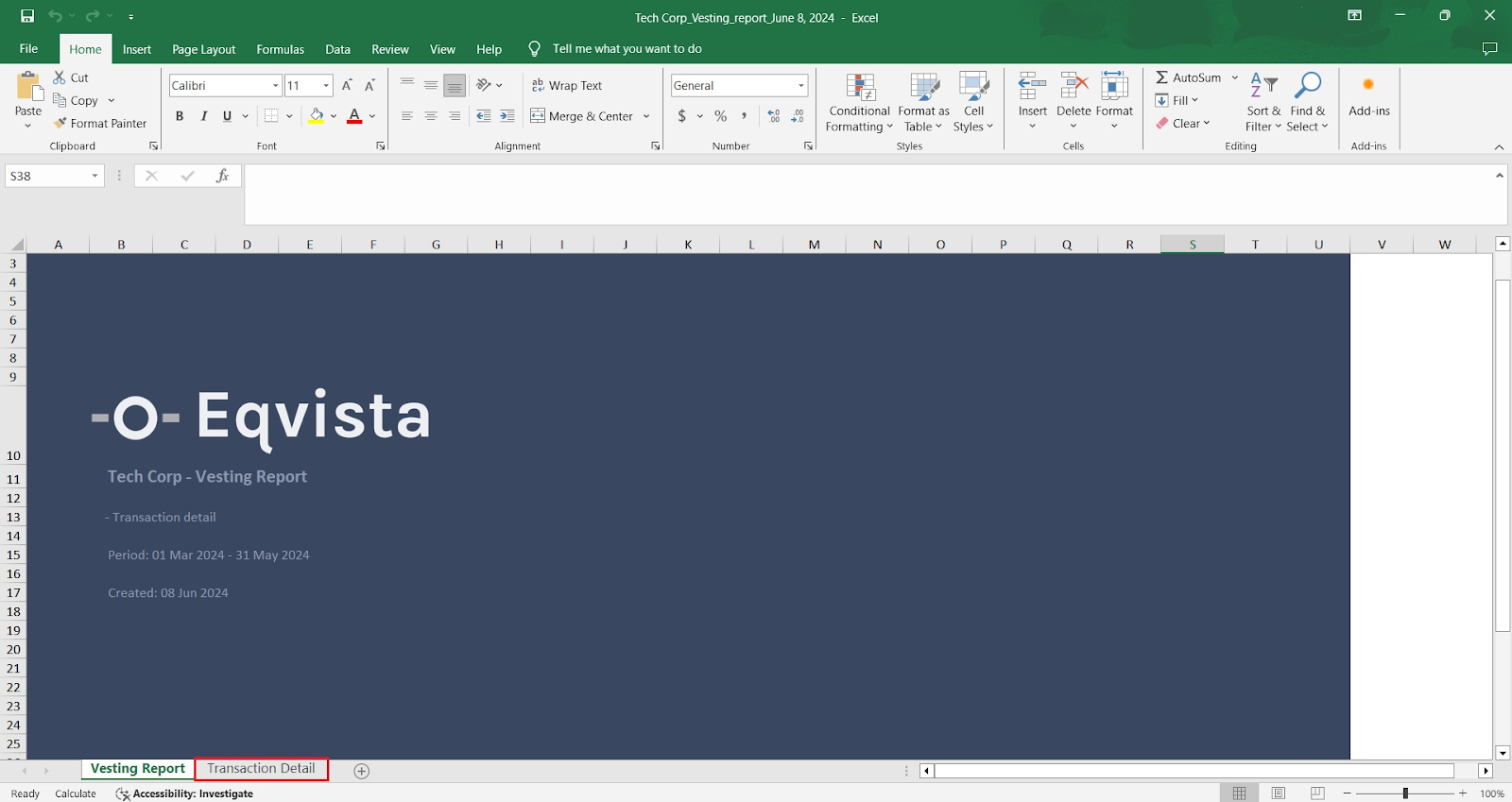Set bottom vertical alignment
1512x802 pixels.
(455, 85)
